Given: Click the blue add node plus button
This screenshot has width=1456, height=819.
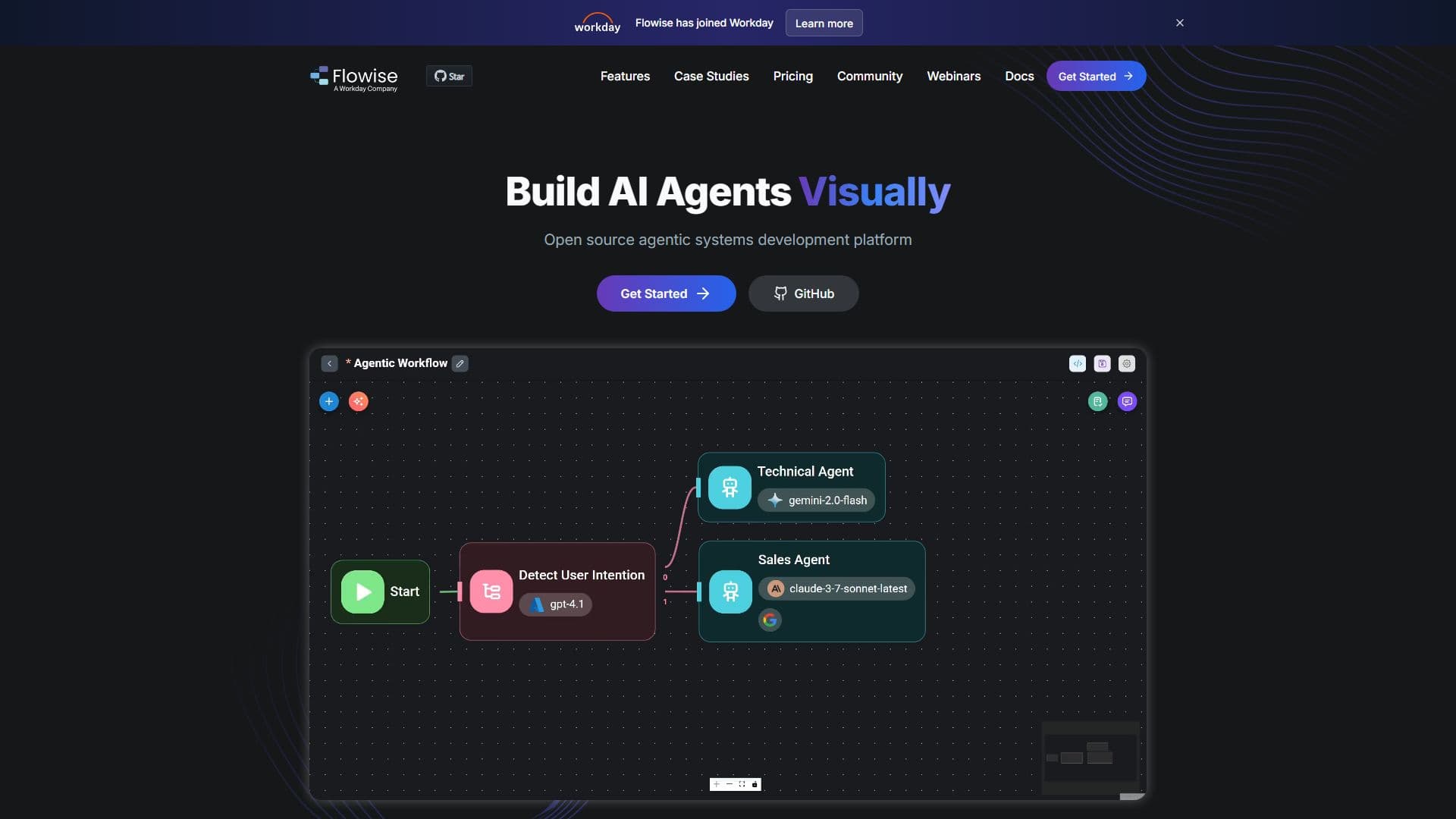Looking at the screenshot, I should [328, 401].
